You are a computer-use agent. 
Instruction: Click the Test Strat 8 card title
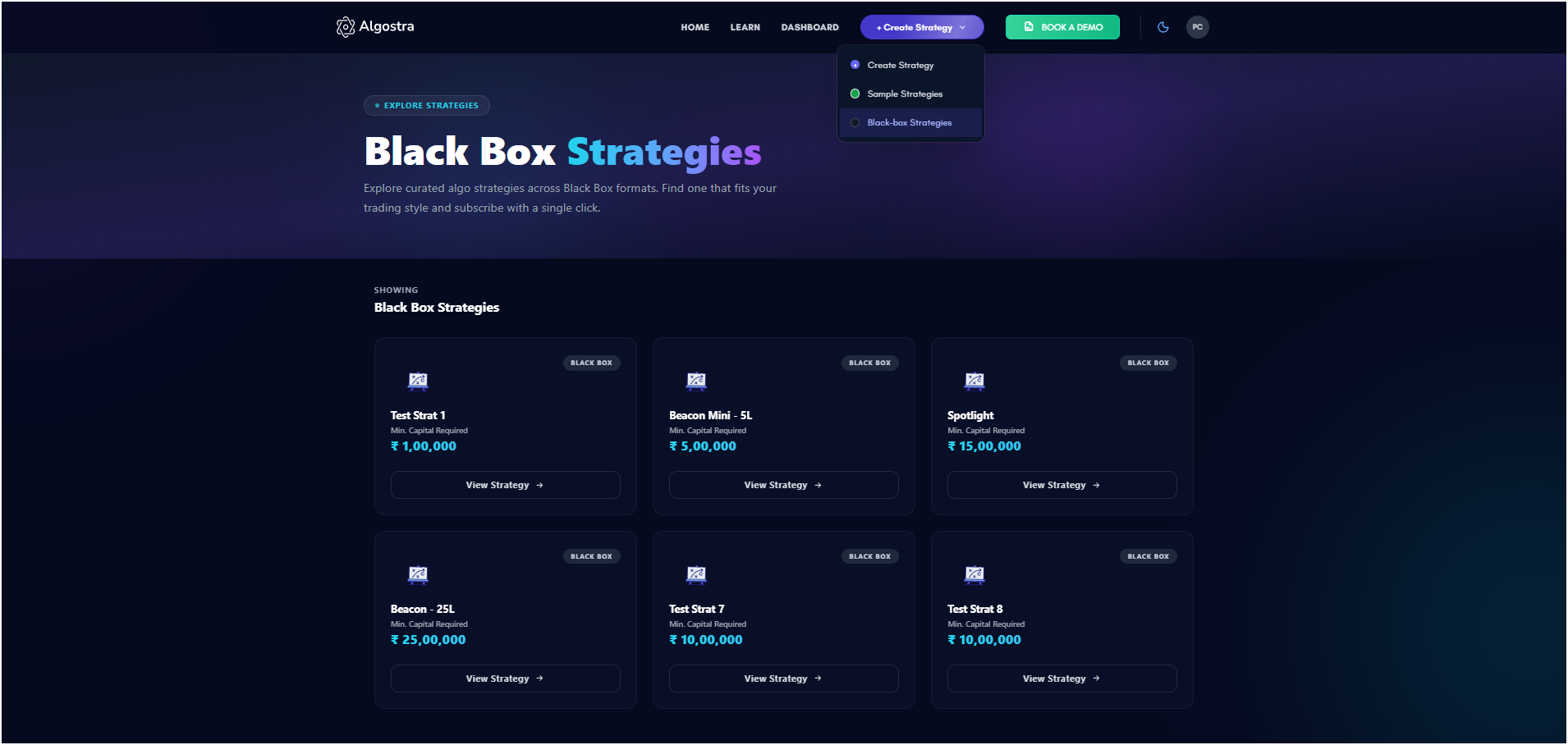[975, 609]
